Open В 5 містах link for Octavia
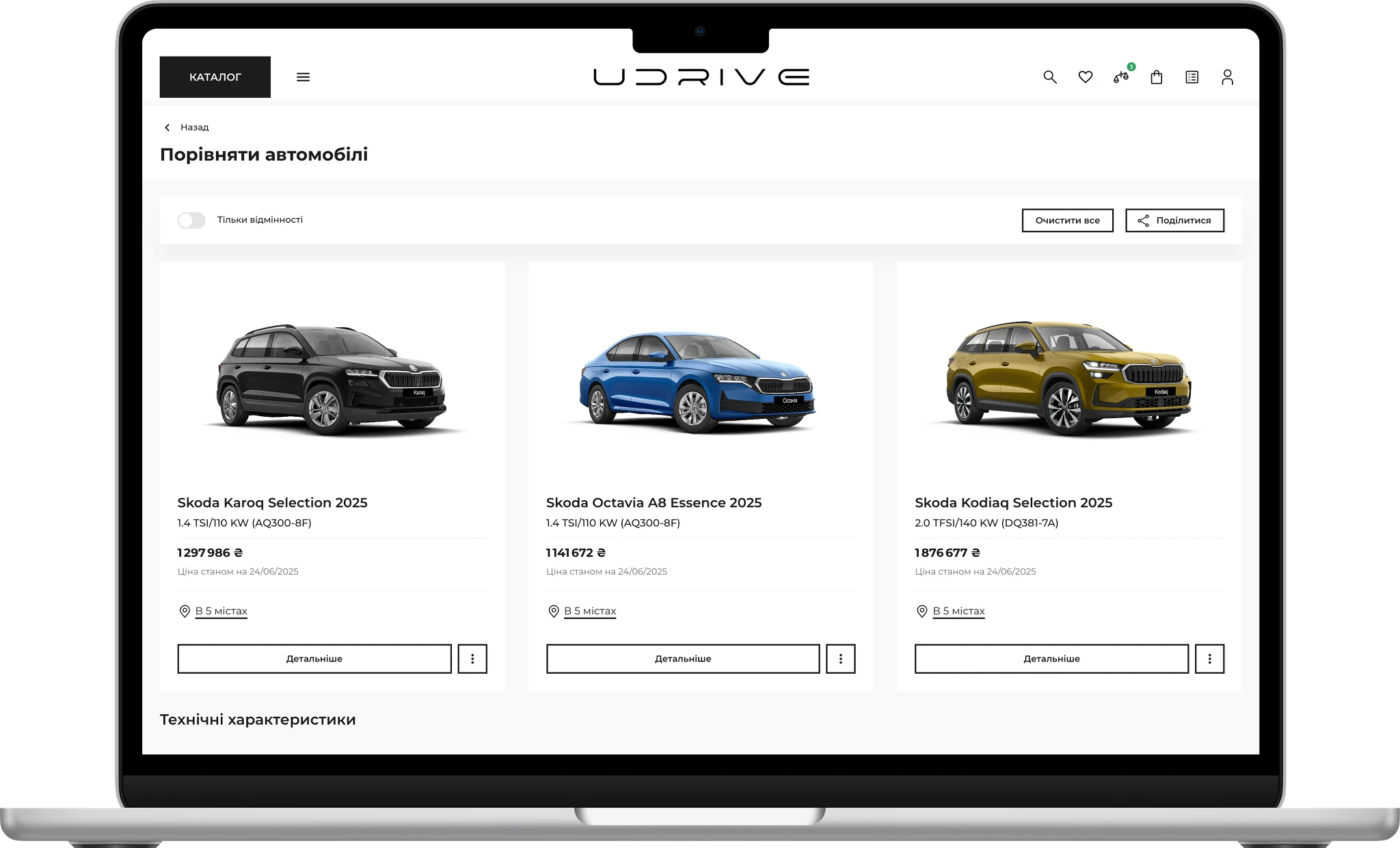 pyautogui.click(x=589, y=611)
